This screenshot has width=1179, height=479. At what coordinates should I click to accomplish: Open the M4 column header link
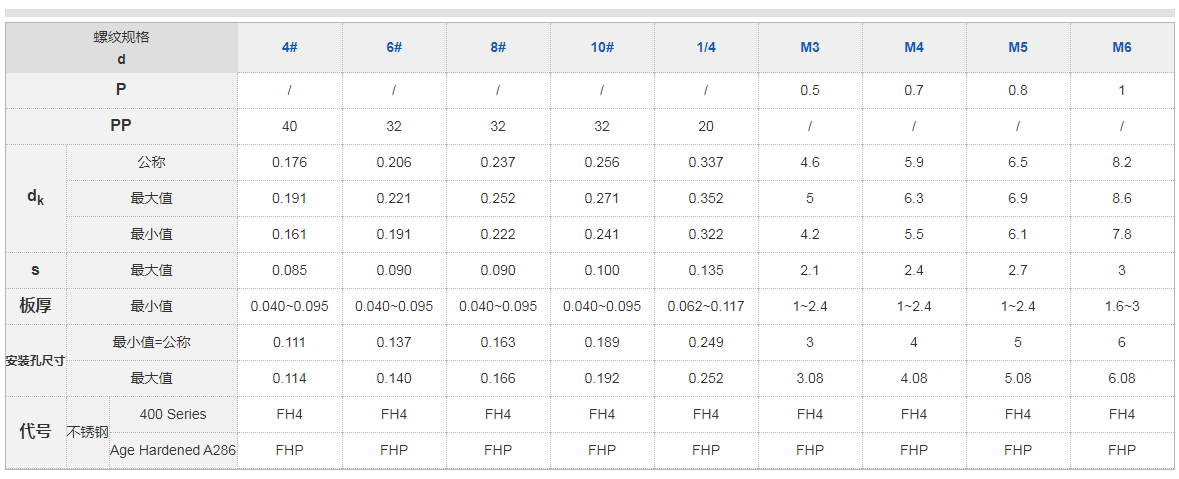pyautogui.click(x=914, y=48)
